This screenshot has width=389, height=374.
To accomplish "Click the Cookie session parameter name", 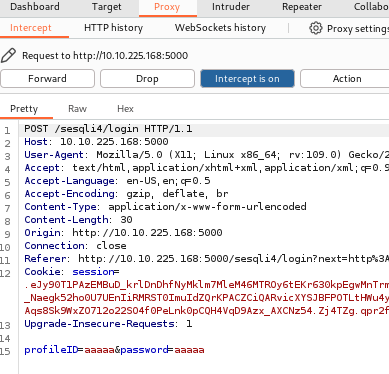I will click(x=93, y=272).
